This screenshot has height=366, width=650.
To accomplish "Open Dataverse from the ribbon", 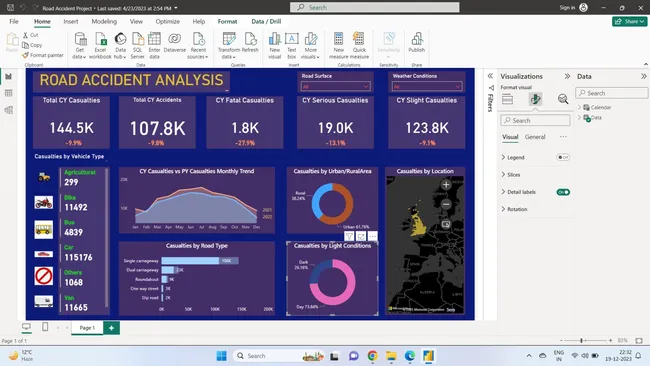I will click(x=175, y=43).
